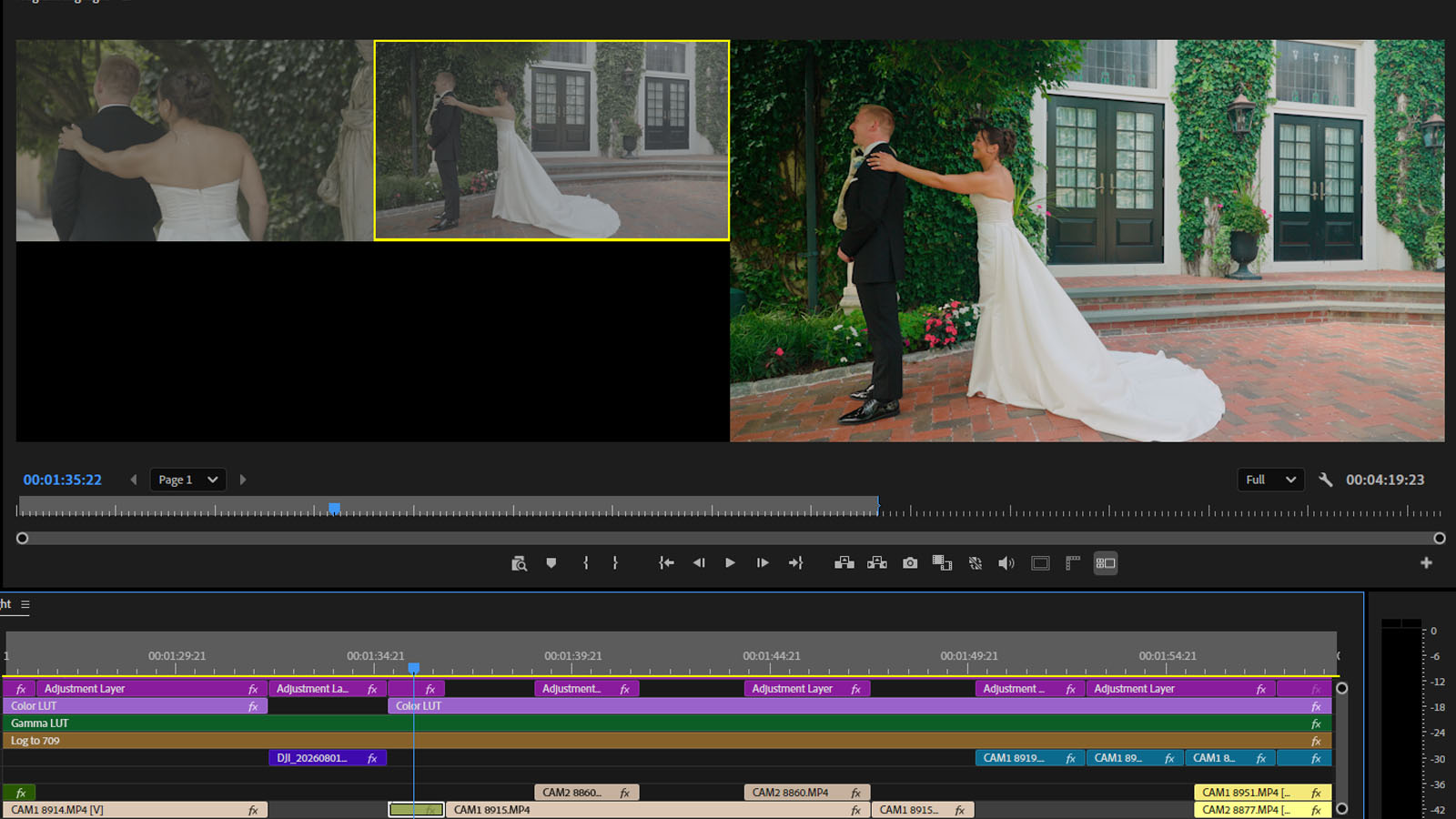This screenshot has height=819, width=1456.
Task: Open the timeline panel menu icon
Action: (25, 604)
